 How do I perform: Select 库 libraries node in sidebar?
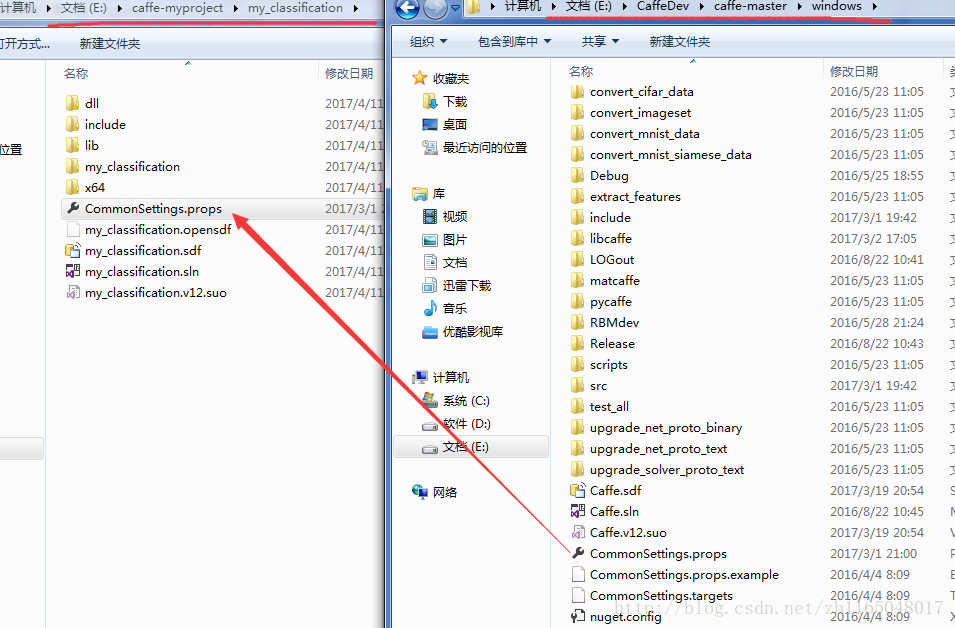pyautogui.click(x=439, y=193)
